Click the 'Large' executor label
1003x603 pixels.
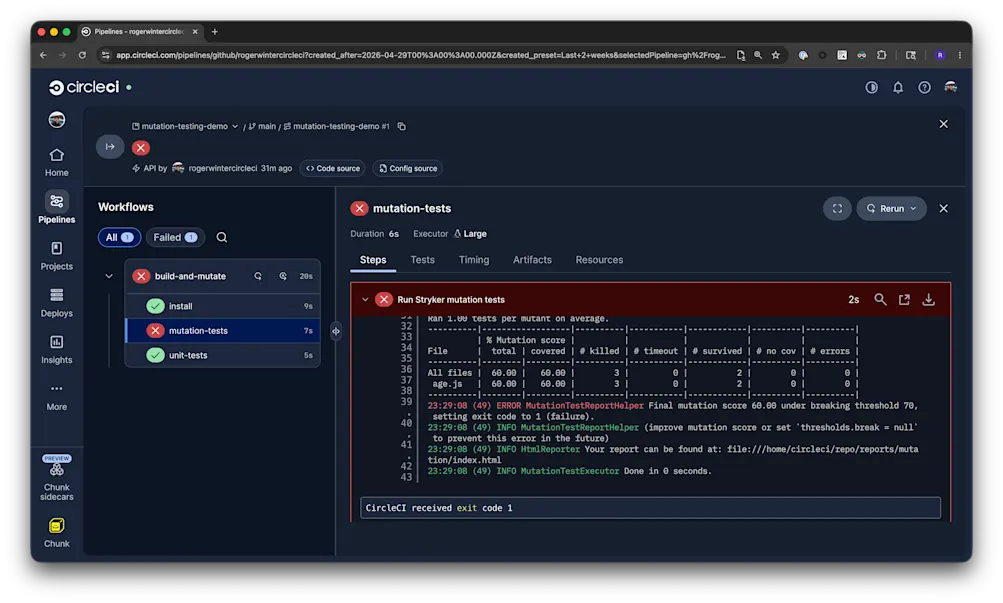coord(475,234)
